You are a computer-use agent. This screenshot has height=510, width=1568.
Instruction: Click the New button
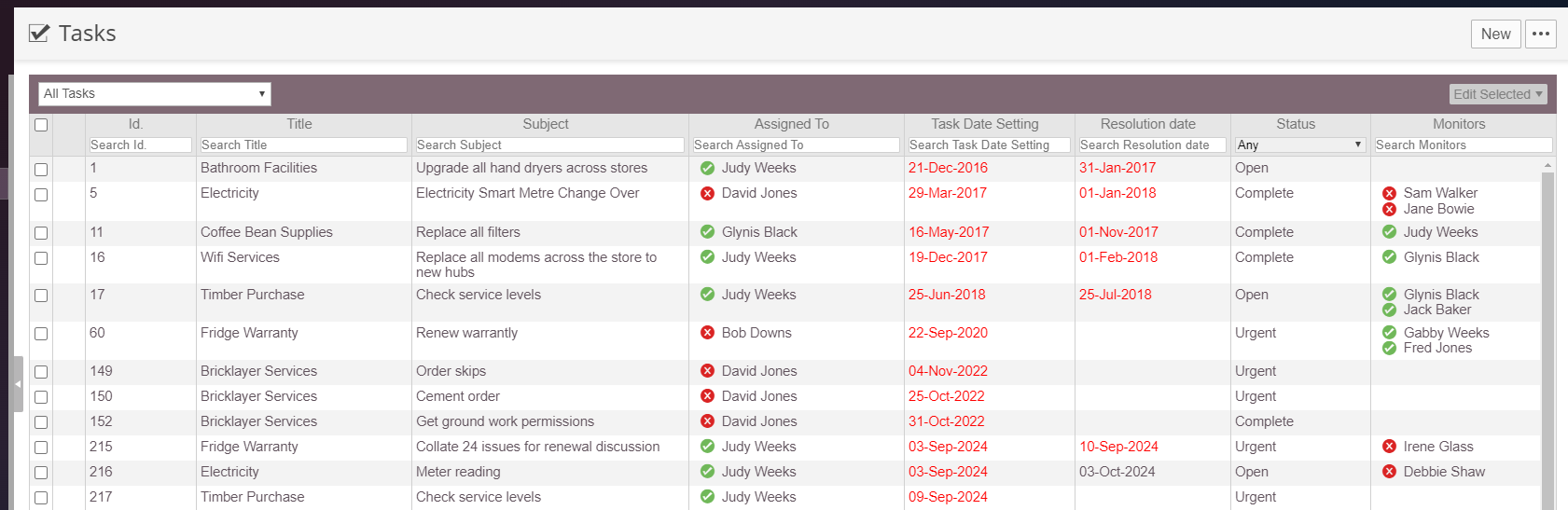(1496, 34)
